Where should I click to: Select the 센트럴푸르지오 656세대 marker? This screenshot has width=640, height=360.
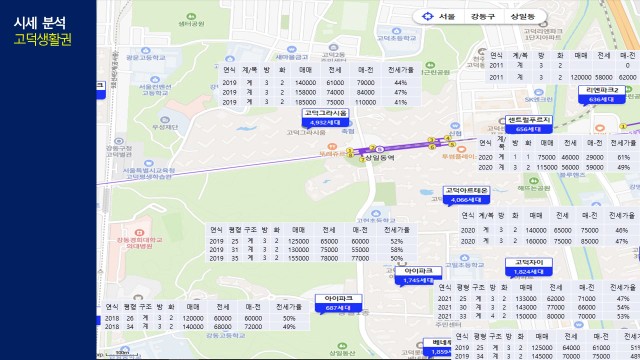[x=529, y=124]
